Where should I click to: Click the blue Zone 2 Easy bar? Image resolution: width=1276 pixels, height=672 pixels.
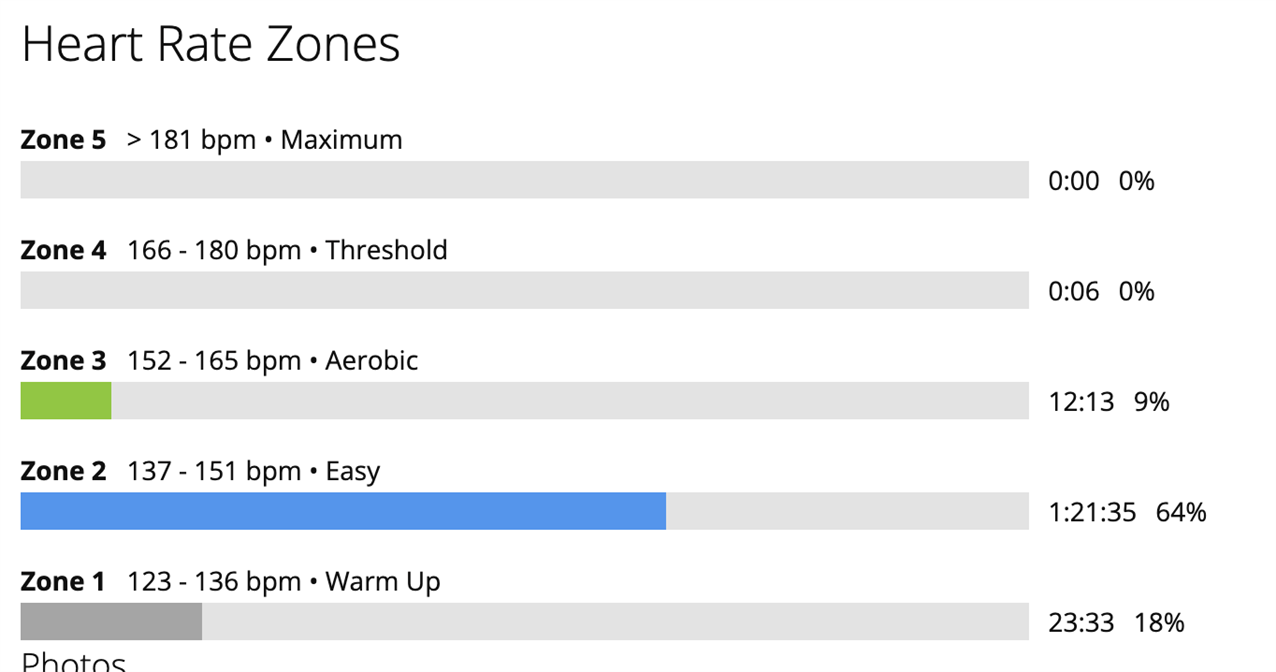click(343, 511)
